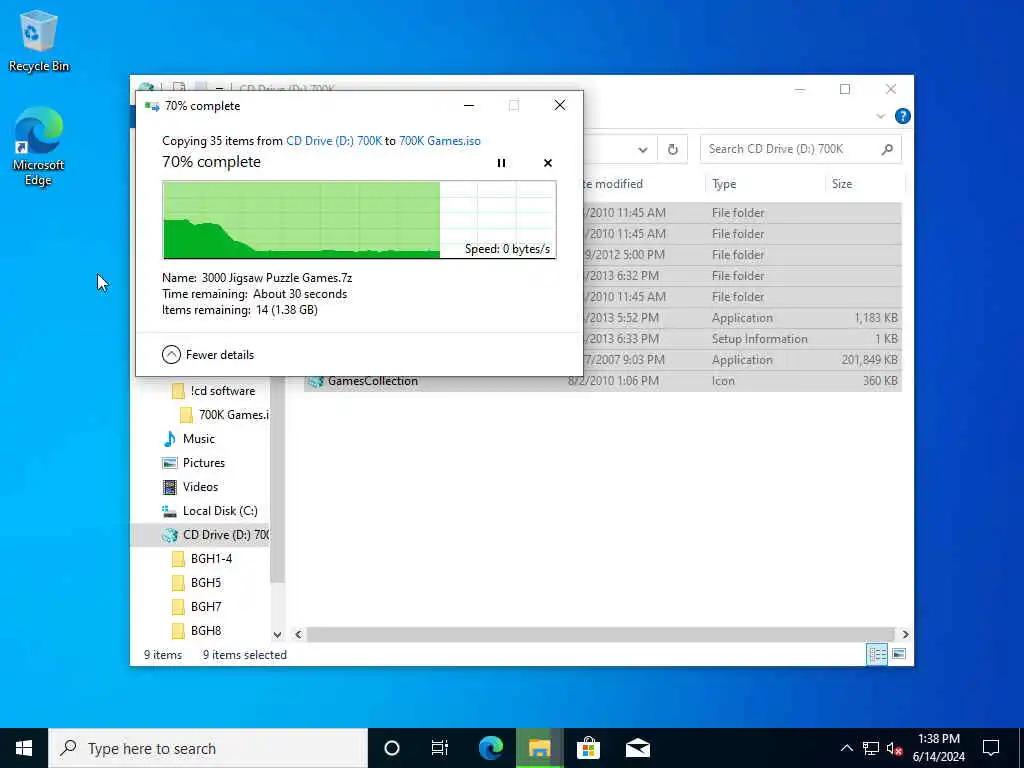This screenshot has width=1024, height=768.
Task: Click the taskbar search box
Action: pyautogui.click(x=208, y=748)
